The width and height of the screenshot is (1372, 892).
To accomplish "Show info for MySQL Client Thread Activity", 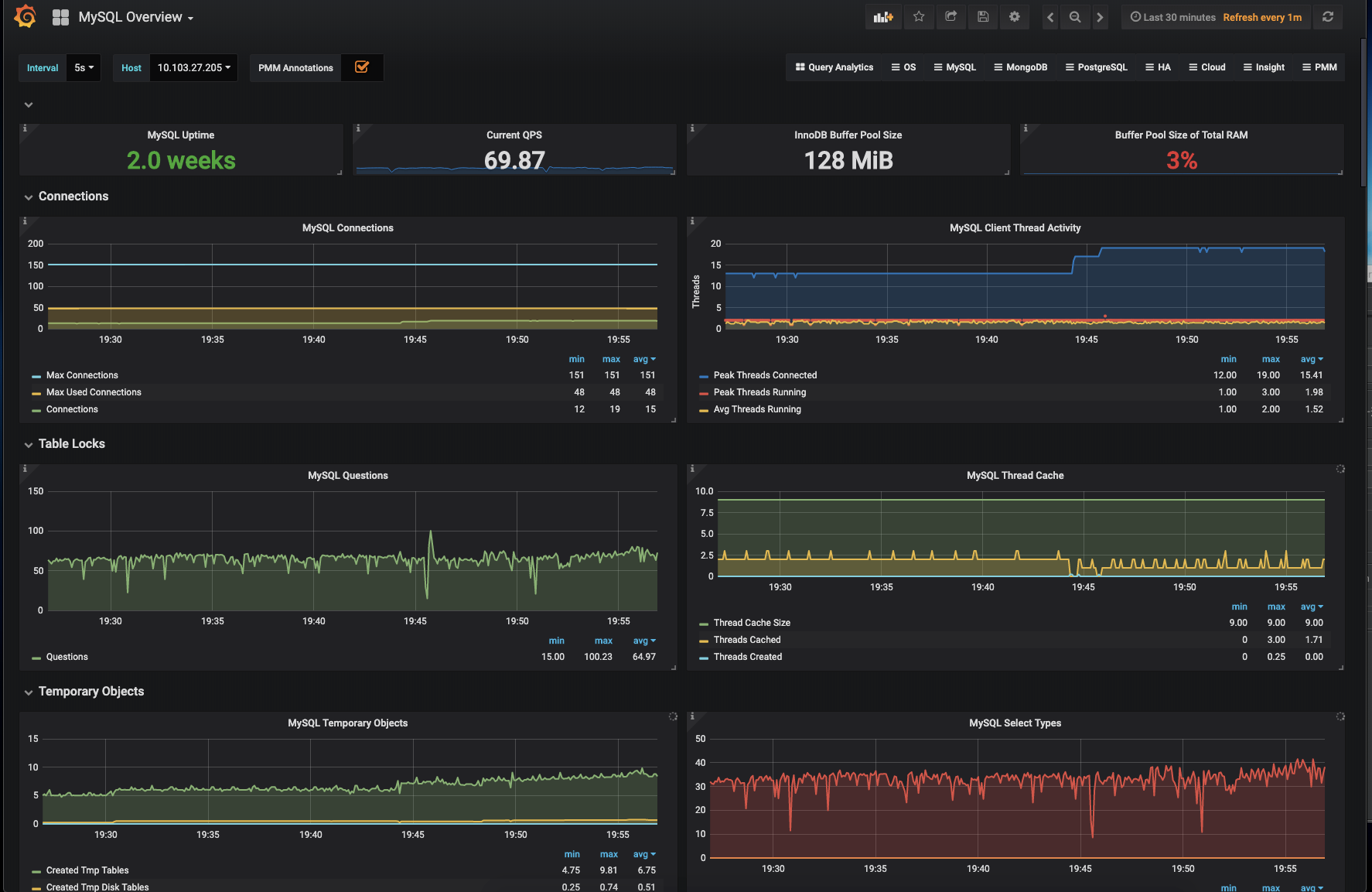I will point(692,221).
